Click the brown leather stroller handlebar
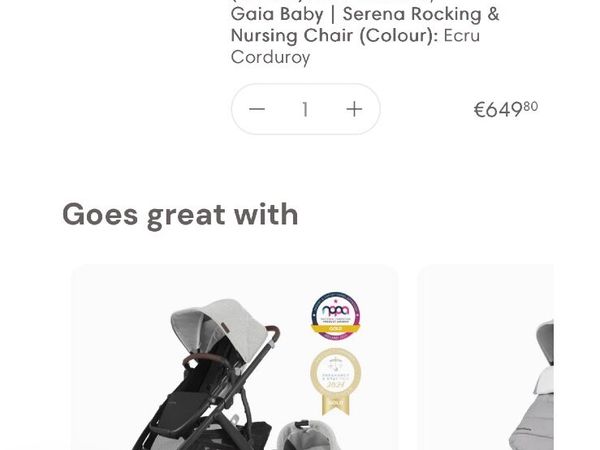 point(272,333)
